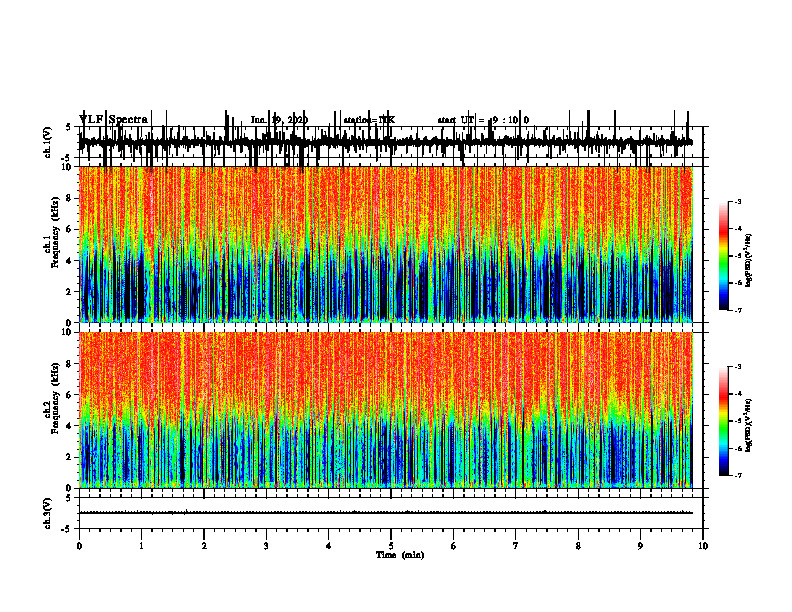The width and height of the screenshot is (792, 612).
Task: Click the 0 kHz tick of ch.2 spectrogram
Action: pyautogui.click(x=69, y=488)
